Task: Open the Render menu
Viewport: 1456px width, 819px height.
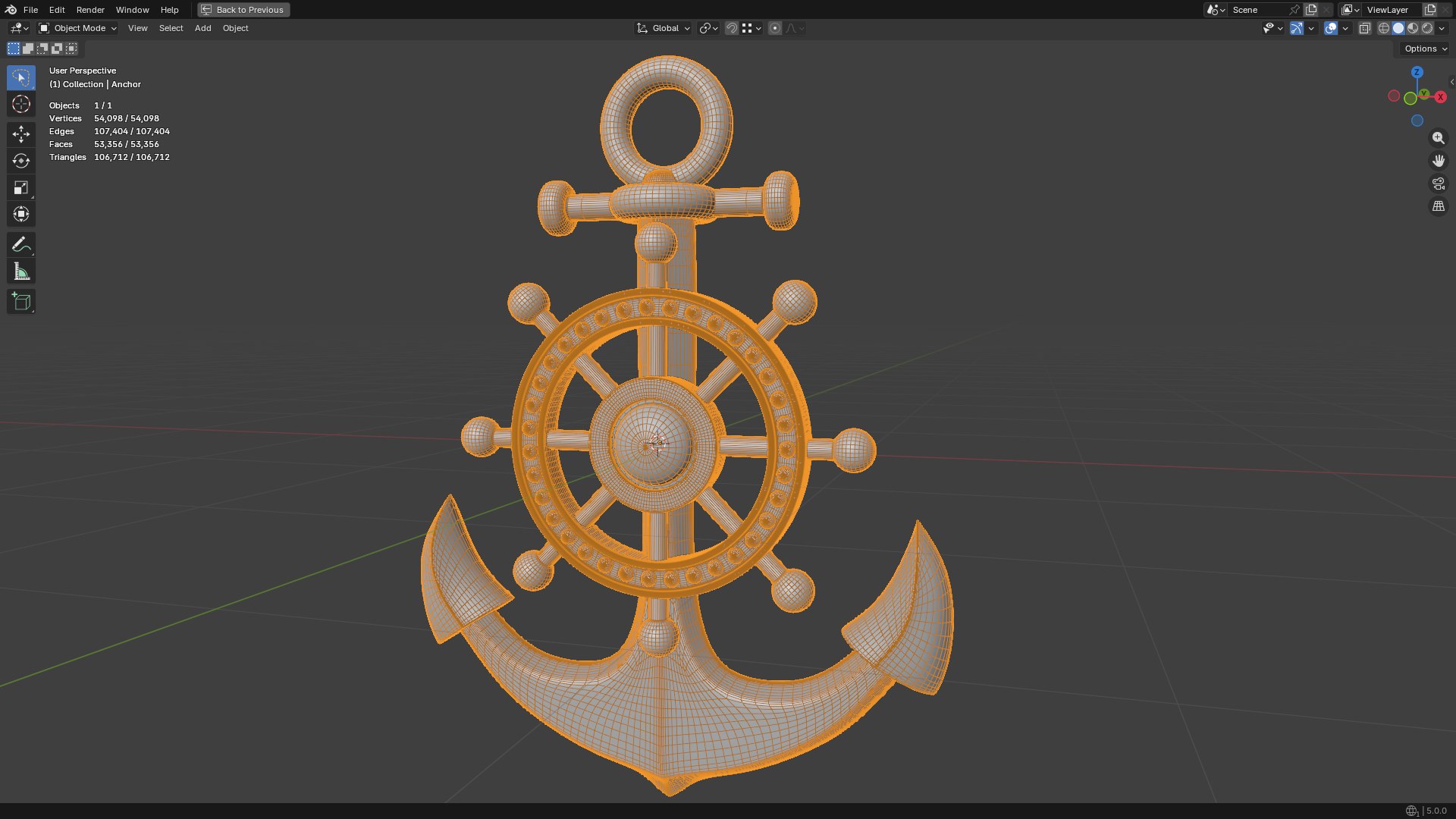Action: point(90,10)
